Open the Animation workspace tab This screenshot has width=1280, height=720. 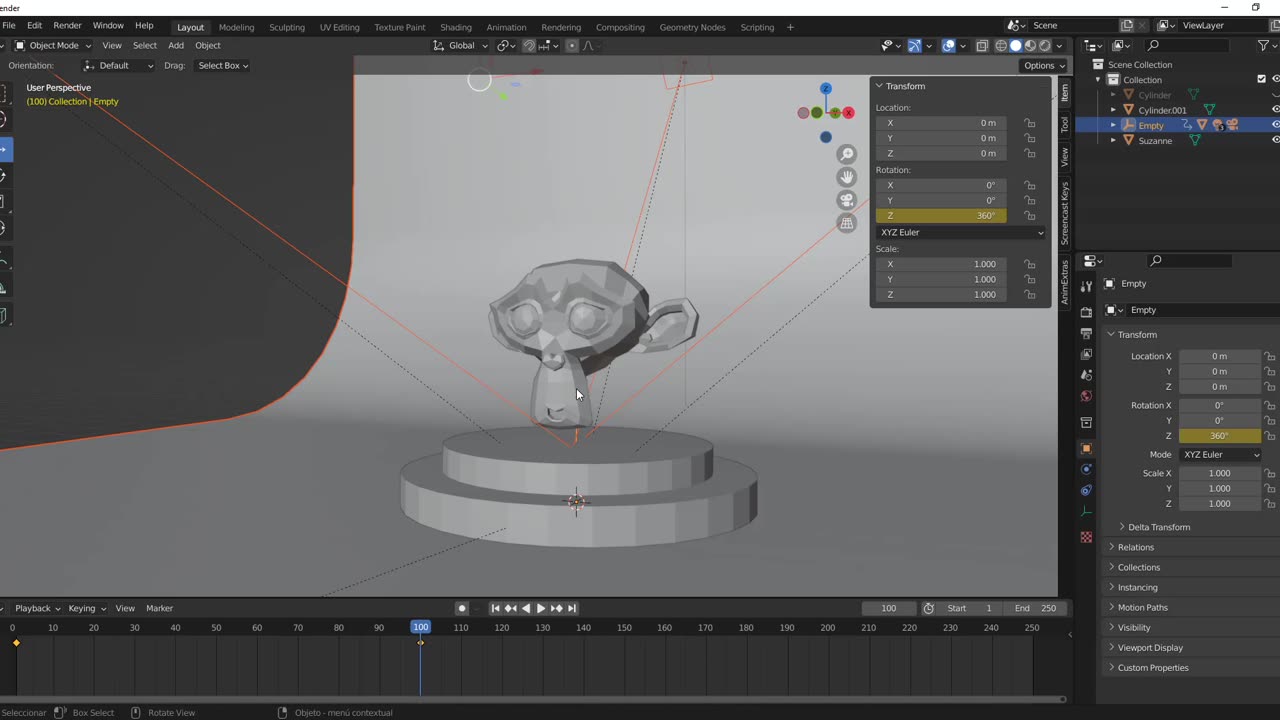(506, 27)
